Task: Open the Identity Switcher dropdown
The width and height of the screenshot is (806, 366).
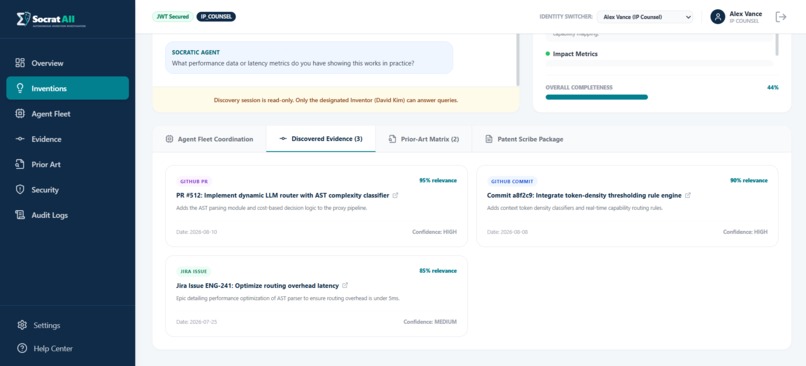Action: click(x=645, y=17)
